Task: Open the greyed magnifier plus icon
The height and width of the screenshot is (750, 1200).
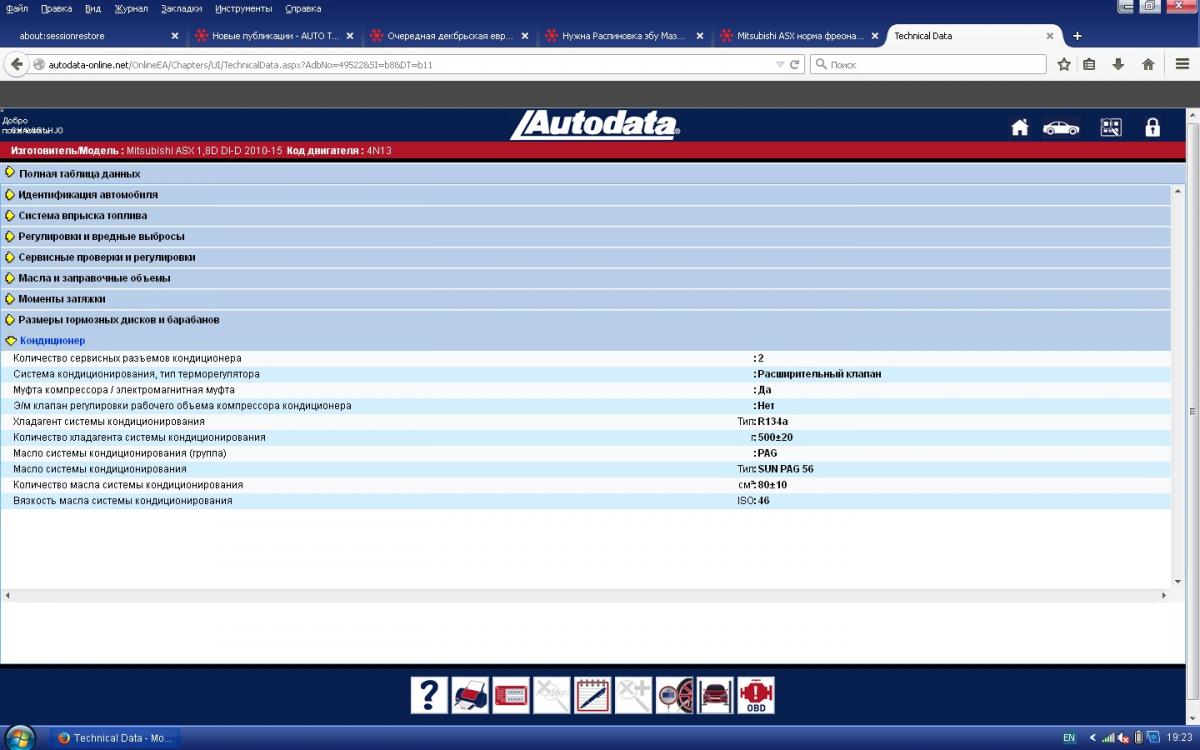Action: pos(634,695)
